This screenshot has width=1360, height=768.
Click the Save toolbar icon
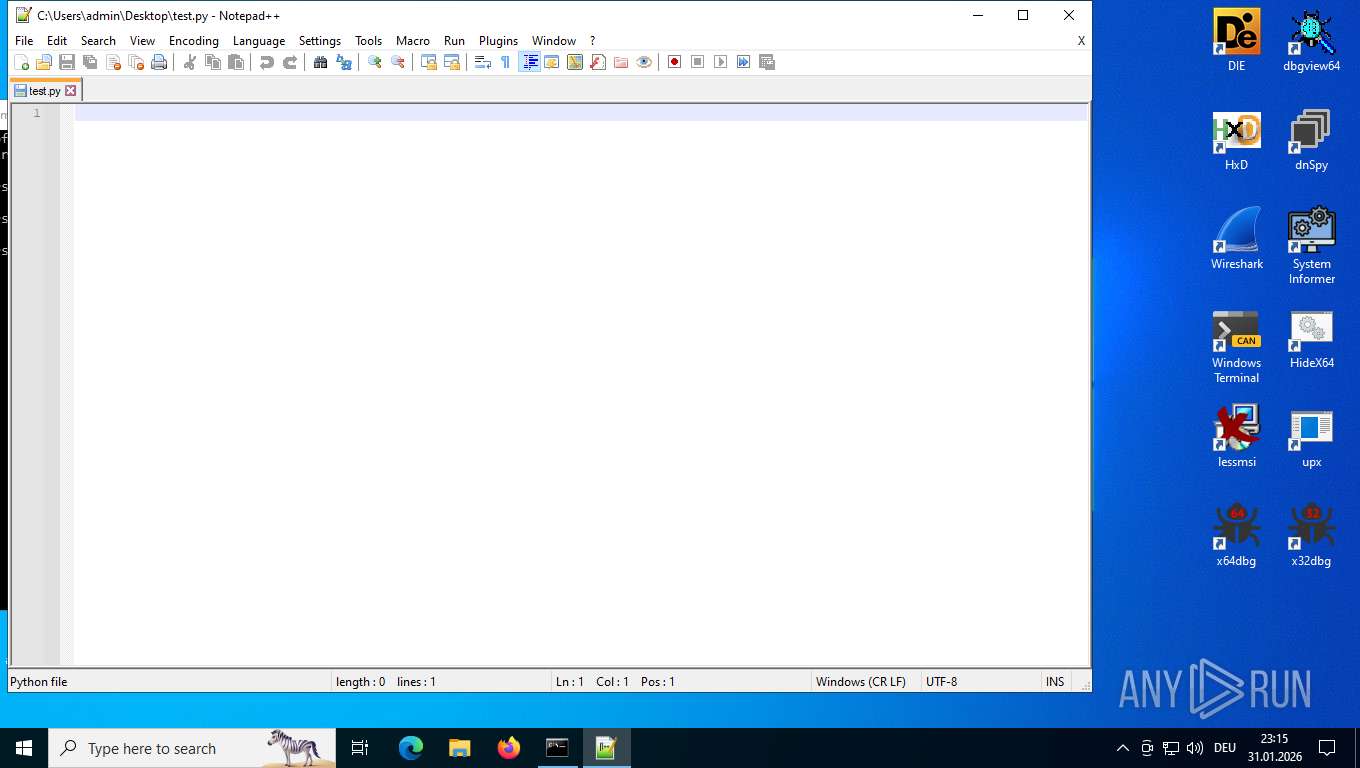(x=67, y=62)
